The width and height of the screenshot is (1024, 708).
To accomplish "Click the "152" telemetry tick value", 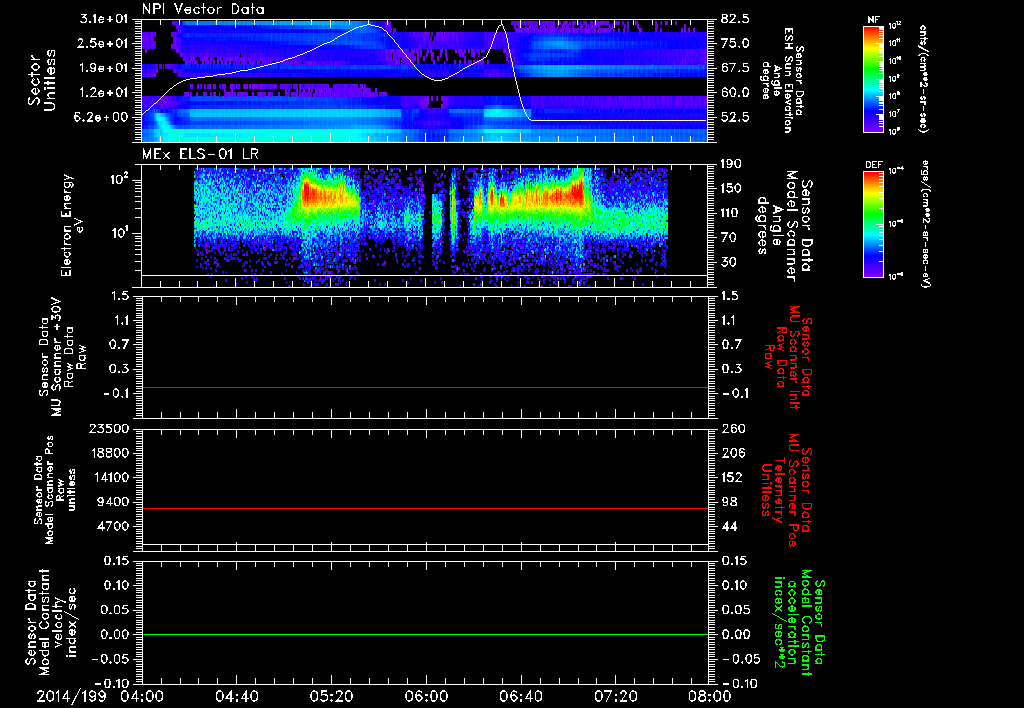I will [x=731, y=477].
